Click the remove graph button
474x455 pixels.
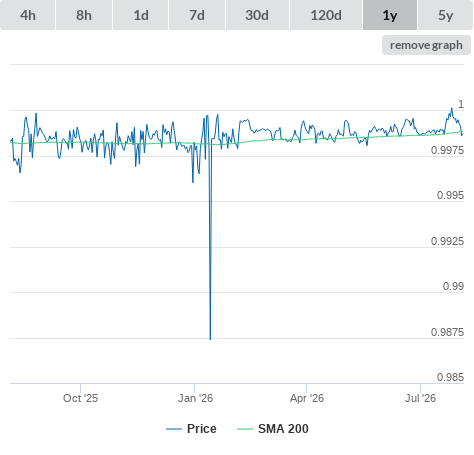[426, 45]
